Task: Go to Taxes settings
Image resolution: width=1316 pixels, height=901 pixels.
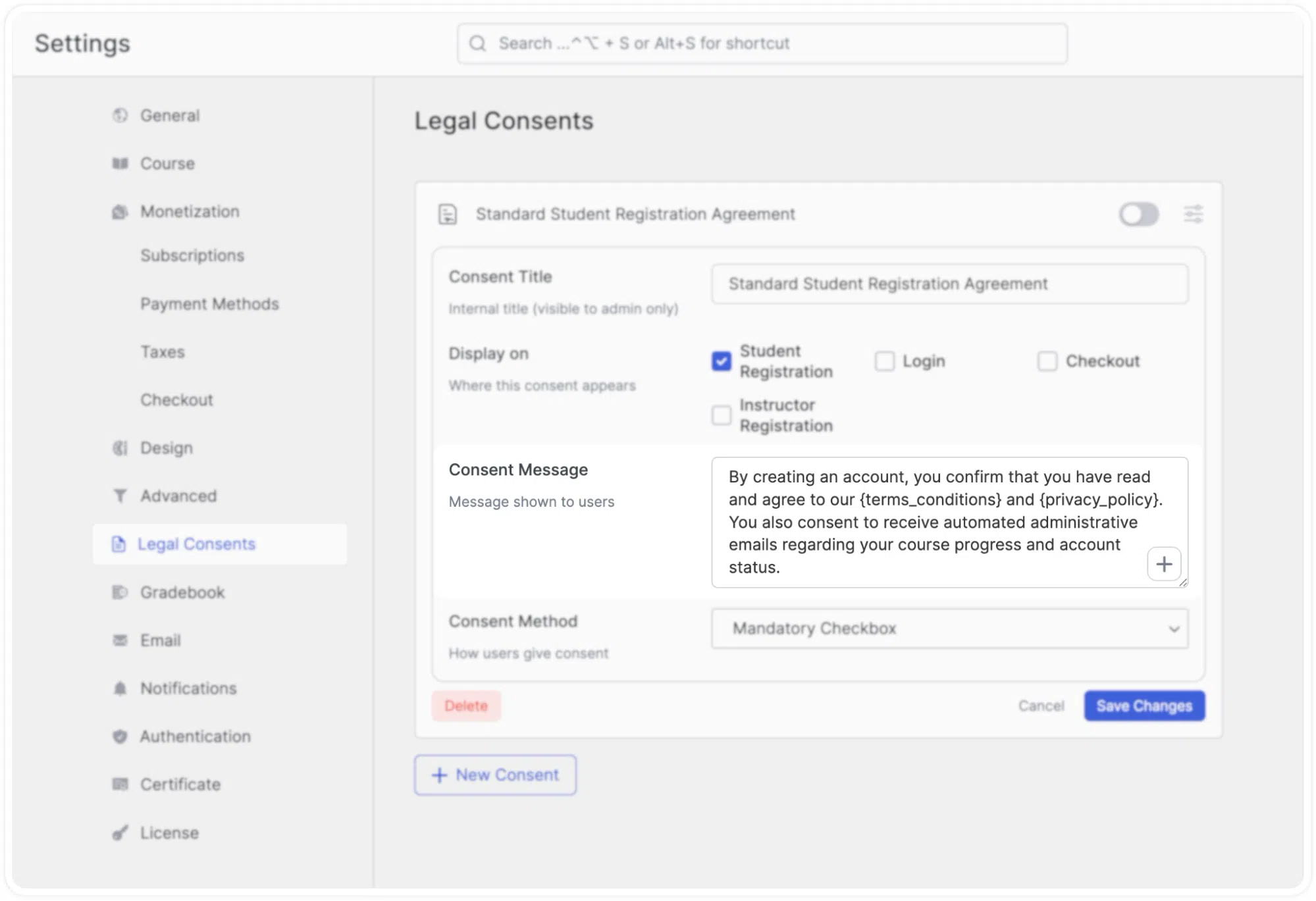Action: coord(163,351)
